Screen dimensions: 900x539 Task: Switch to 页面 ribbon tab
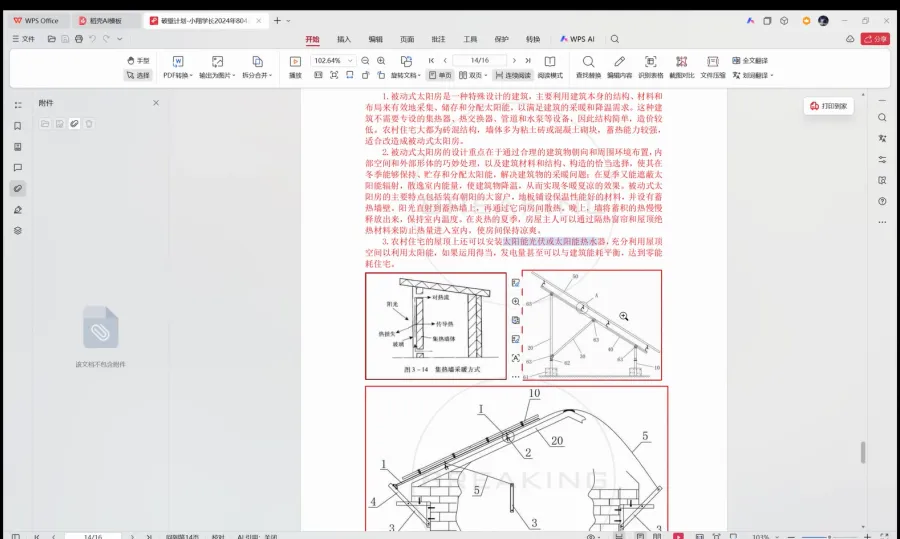tap(407, 39)
